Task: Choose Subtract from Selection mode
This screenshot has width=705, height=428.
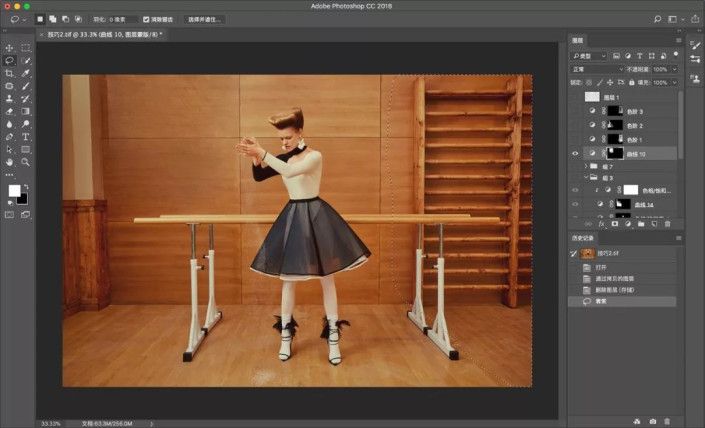Action: pos(65,19)
